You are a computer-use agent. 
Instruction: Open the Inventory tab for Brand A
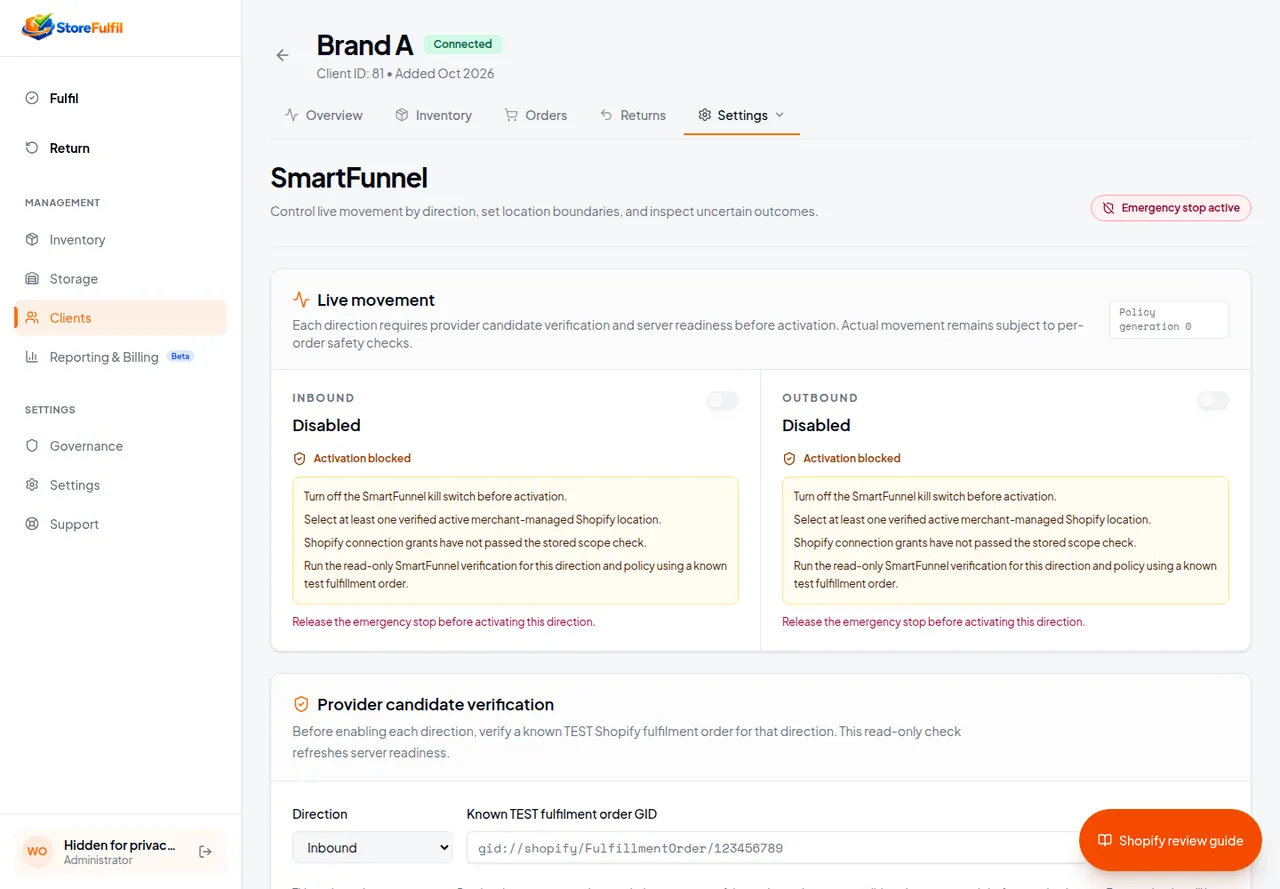pos(433,115)
